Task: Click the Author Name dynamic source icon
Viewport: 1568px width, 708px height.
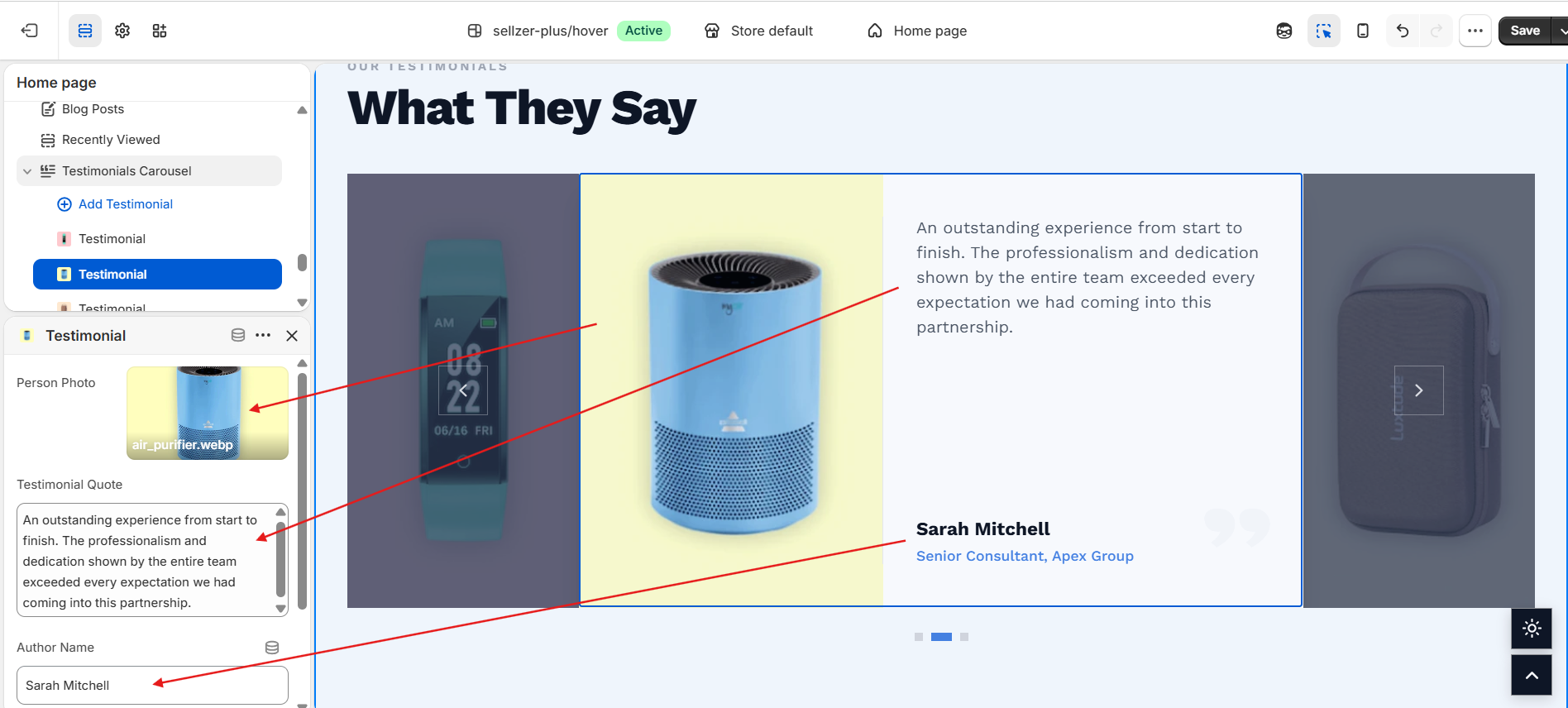Action: [272, 648]
